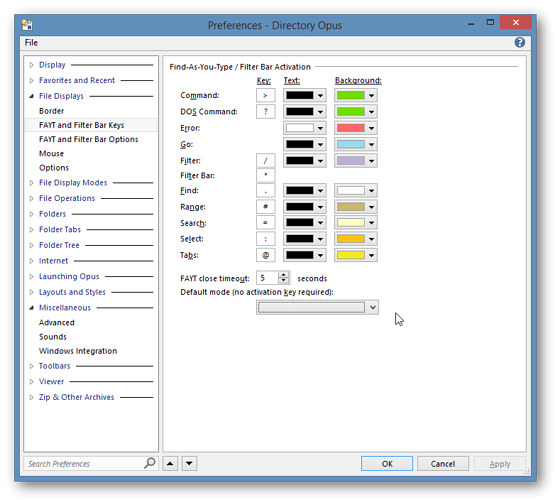555x500 pixels.
Task: Select FAYT and Filter Bar Options page
Action: tap(88, 139)
